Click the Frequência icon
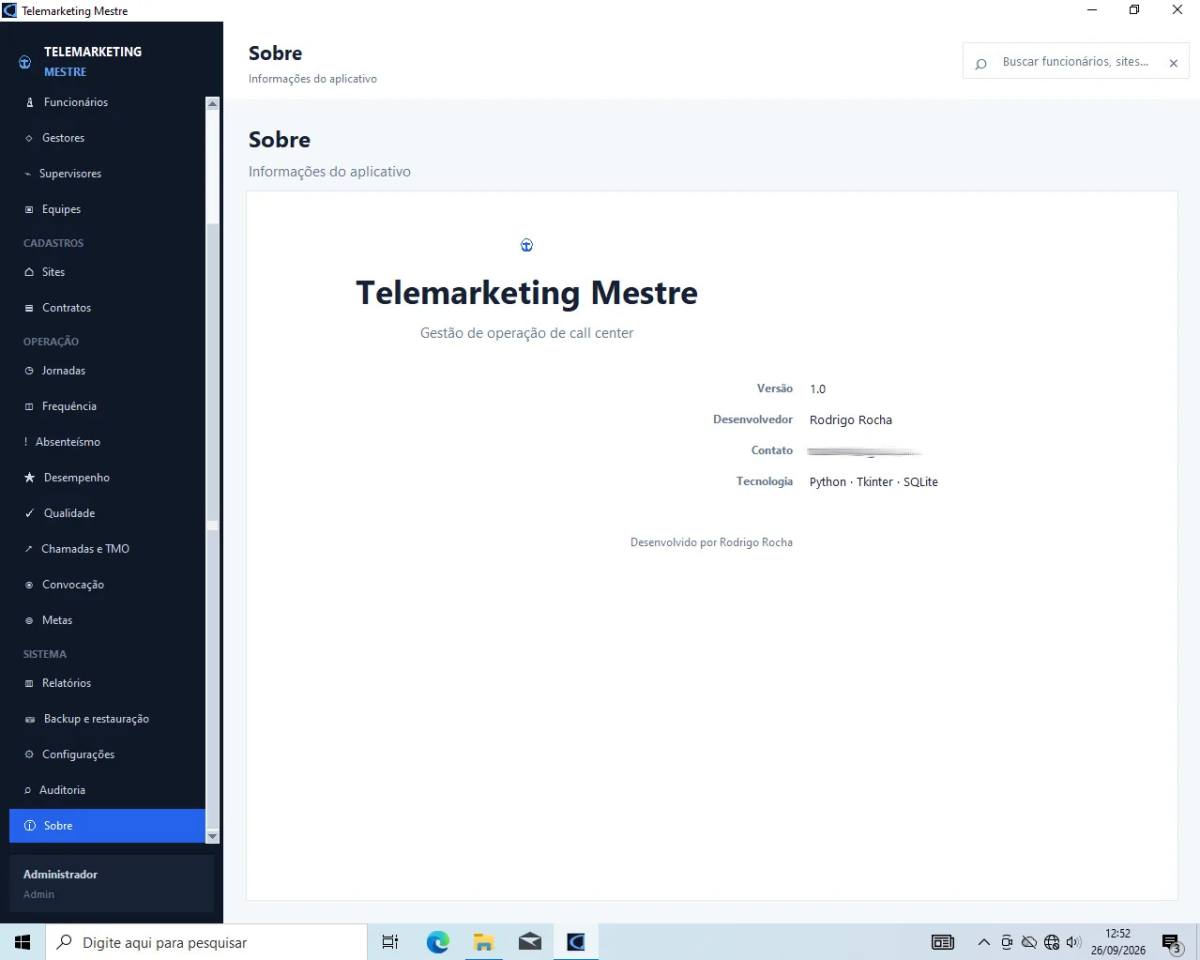This screenshot has width=1200, height=960. [x=29, y=407]
